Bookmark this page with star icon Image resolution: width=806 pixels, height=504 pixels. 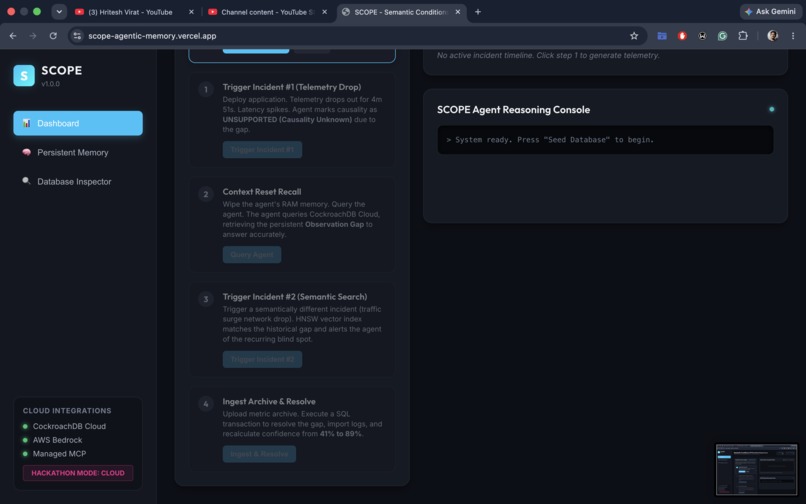634,36
